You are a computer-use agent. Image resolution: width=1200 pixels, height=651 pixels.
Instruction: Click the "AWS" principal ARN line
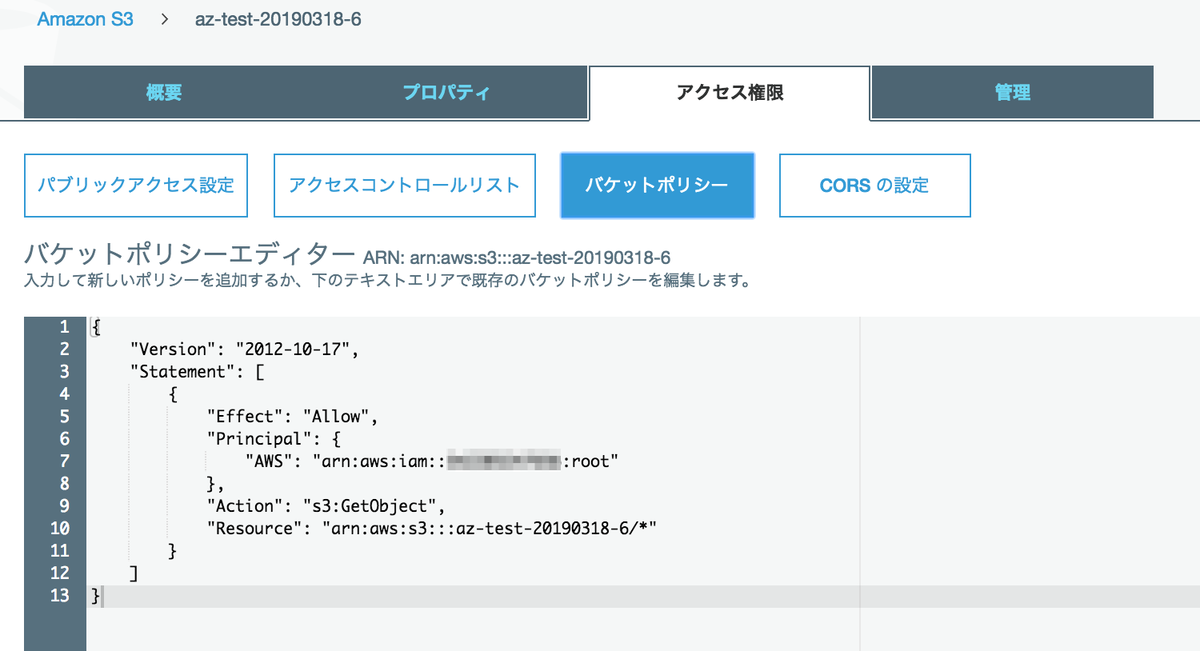433,461
